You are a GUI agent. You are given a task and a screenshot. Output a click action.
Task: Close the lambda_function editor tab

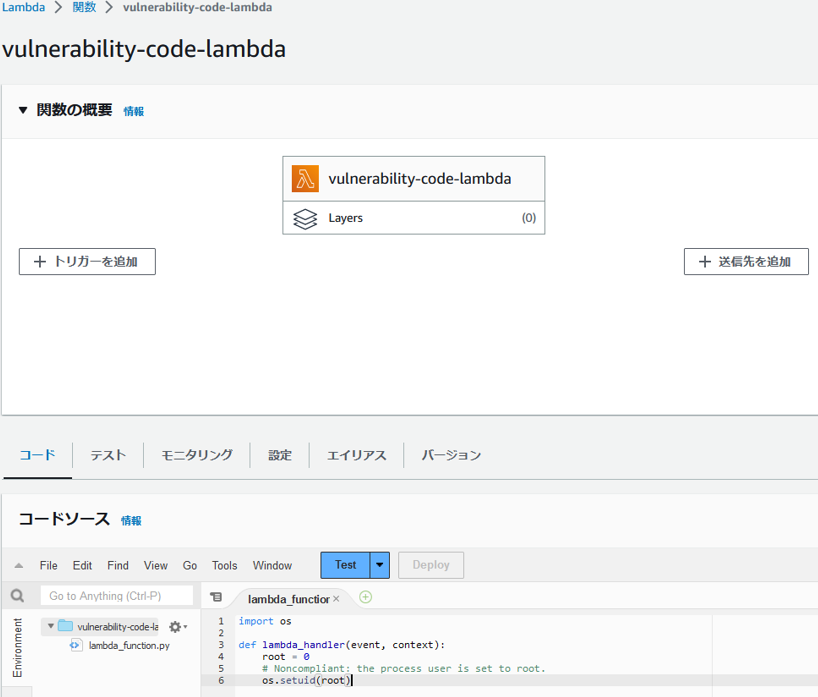pyautogui.click(x=336, y=599)
